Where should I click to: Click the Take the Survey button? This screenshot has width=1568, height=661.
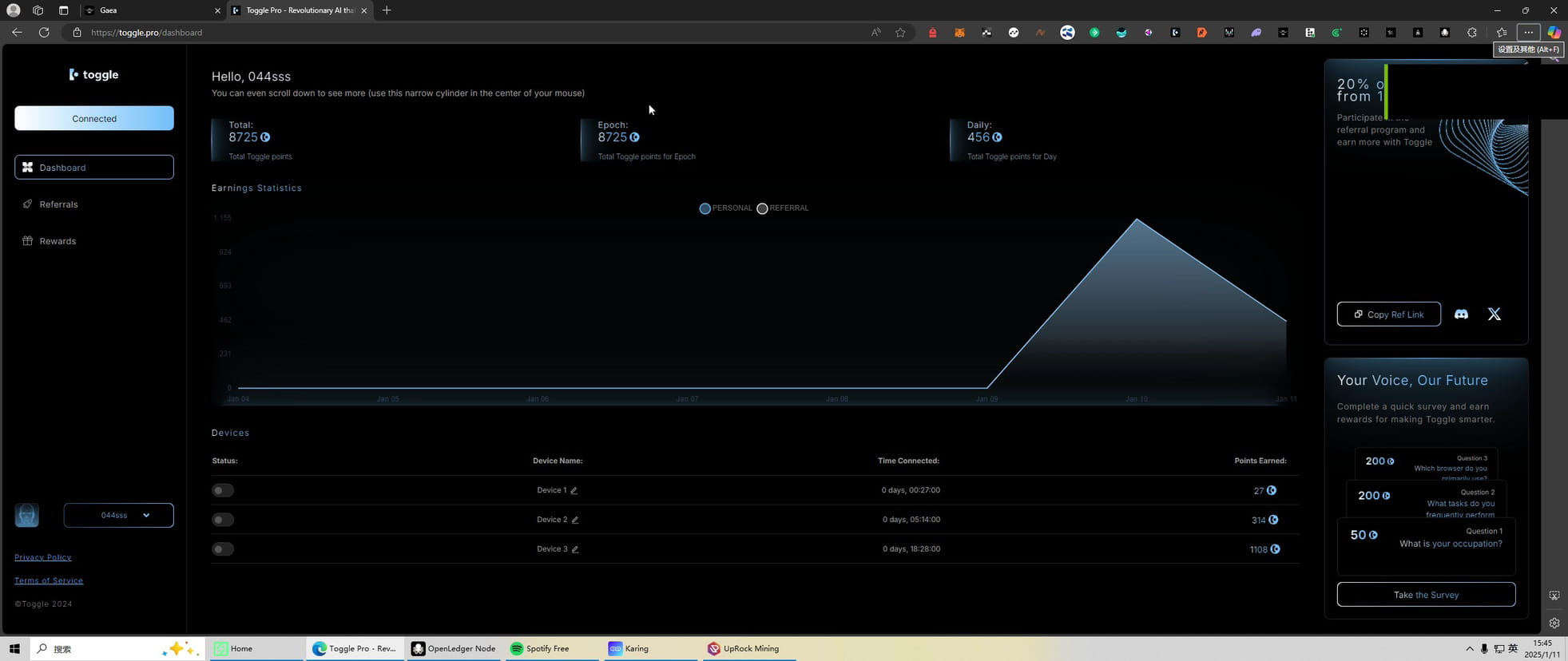coord(1426,595)
